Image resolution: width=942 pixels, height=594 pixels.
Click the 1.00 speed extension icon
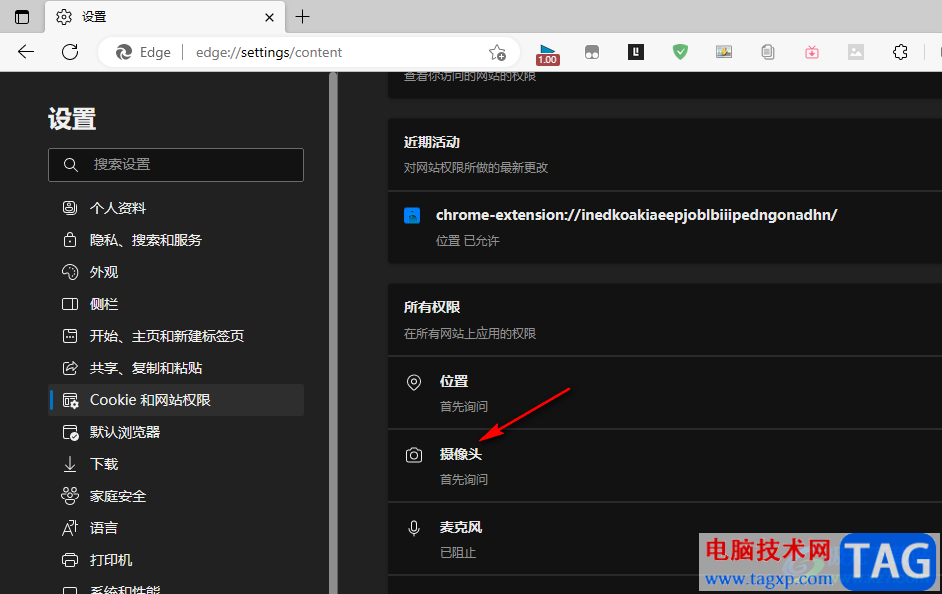tap(547, 54)
